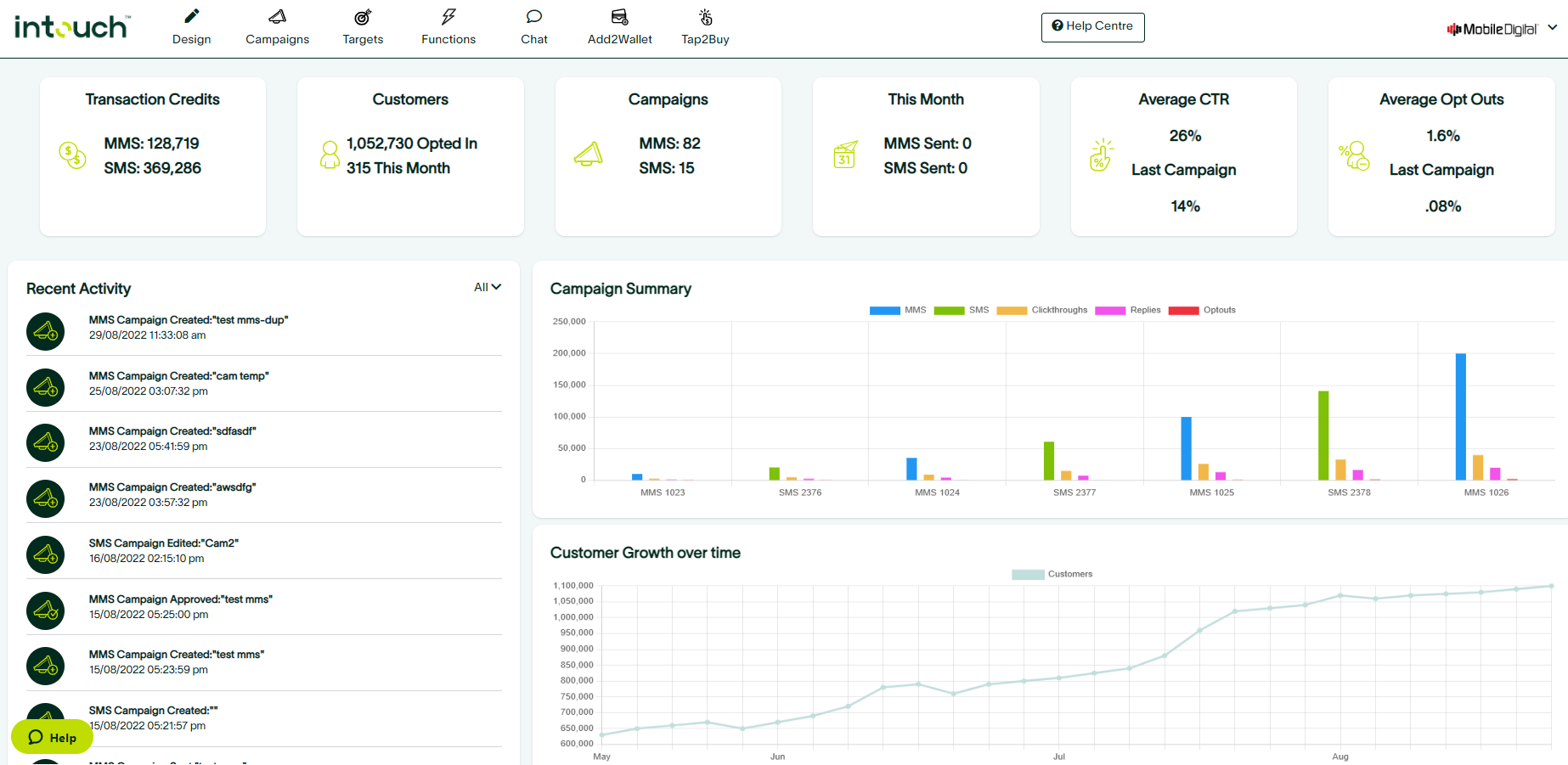
Task: Click icon beside 05:23:59 pm test mms activity
Action: 46,667
